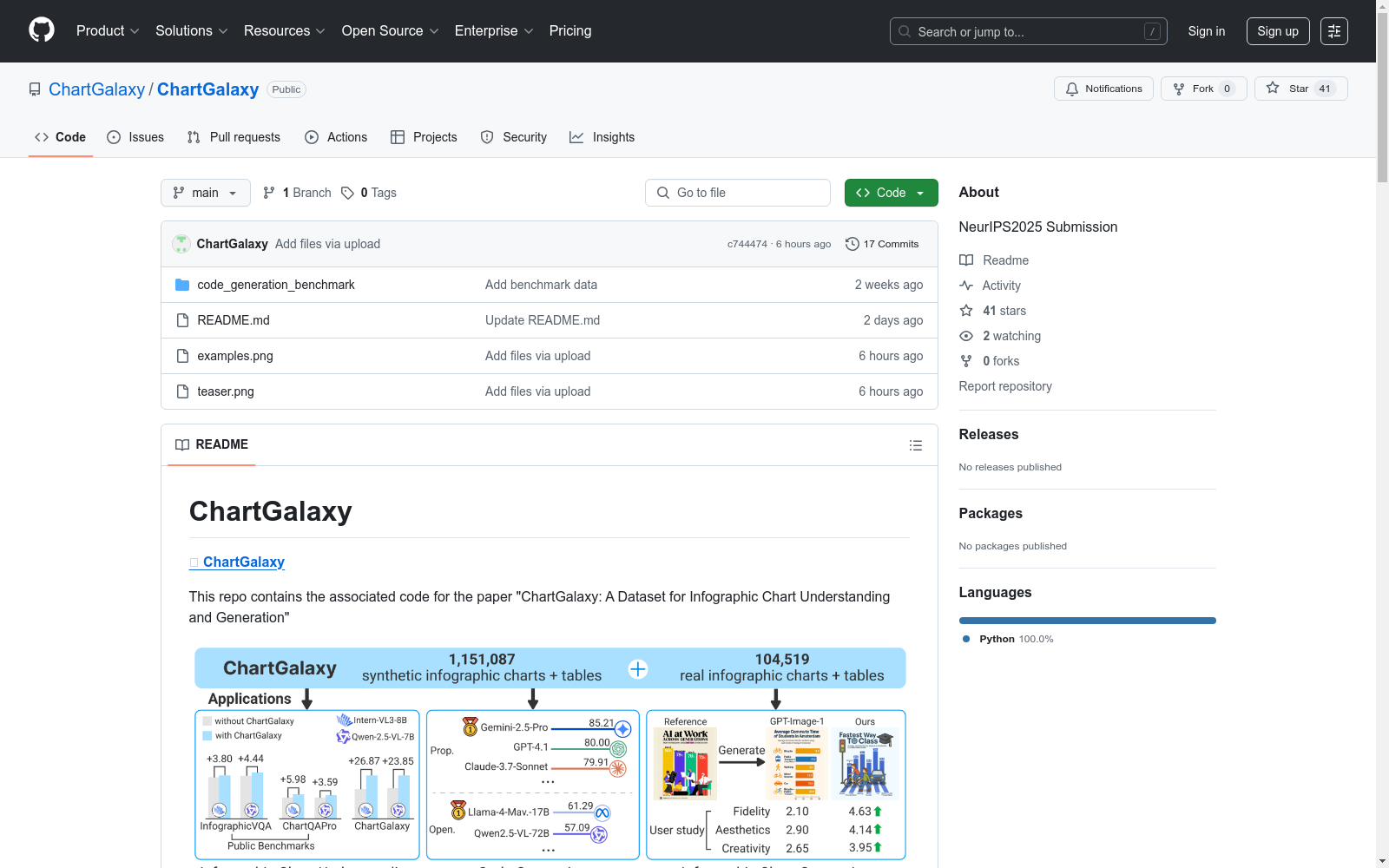Screen dimensions: 1389x868
Task: Click the Releases heading link
Action: coord(989,434)
